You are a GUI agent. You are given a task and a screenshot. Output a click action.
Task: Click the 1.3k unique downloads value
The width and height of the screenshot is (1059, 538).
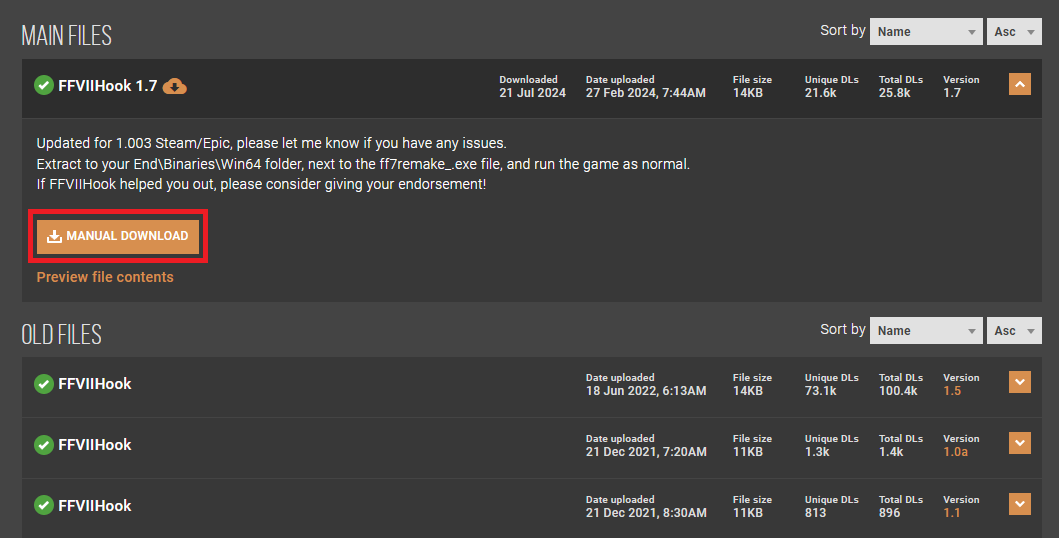[x=817, y=452]
